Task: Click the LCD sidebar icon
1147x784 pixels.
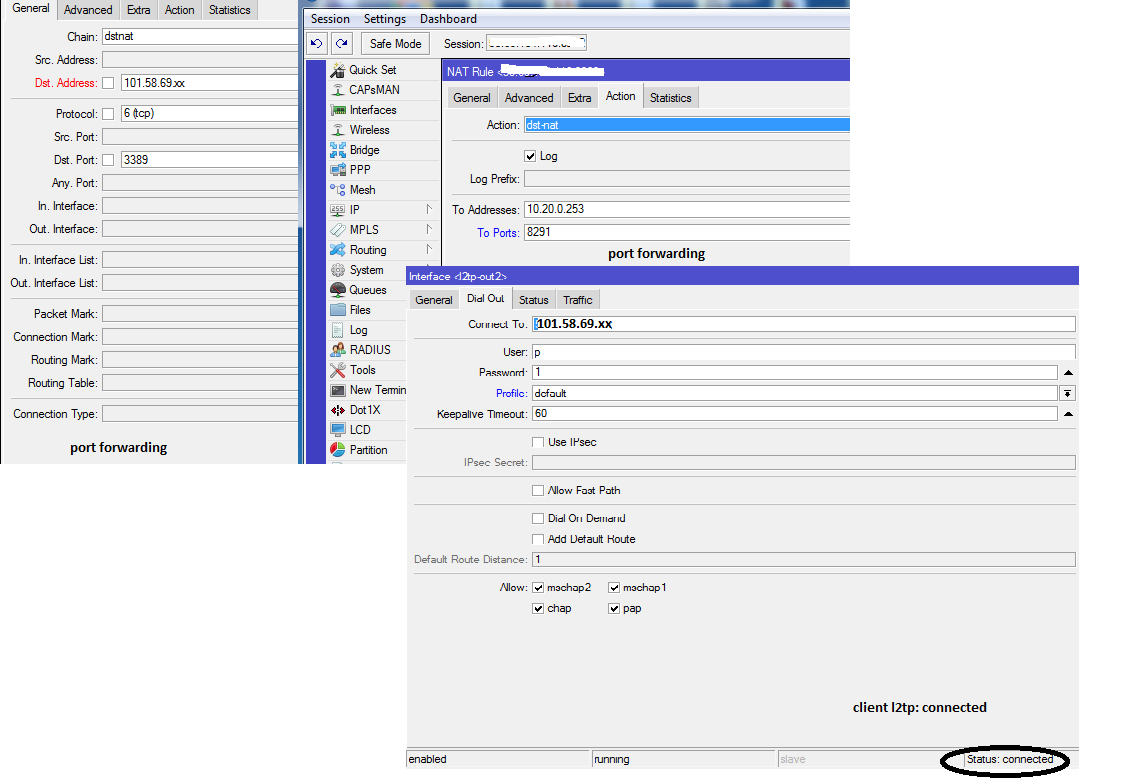Action: pyautogui.click(x=337, y=430)
